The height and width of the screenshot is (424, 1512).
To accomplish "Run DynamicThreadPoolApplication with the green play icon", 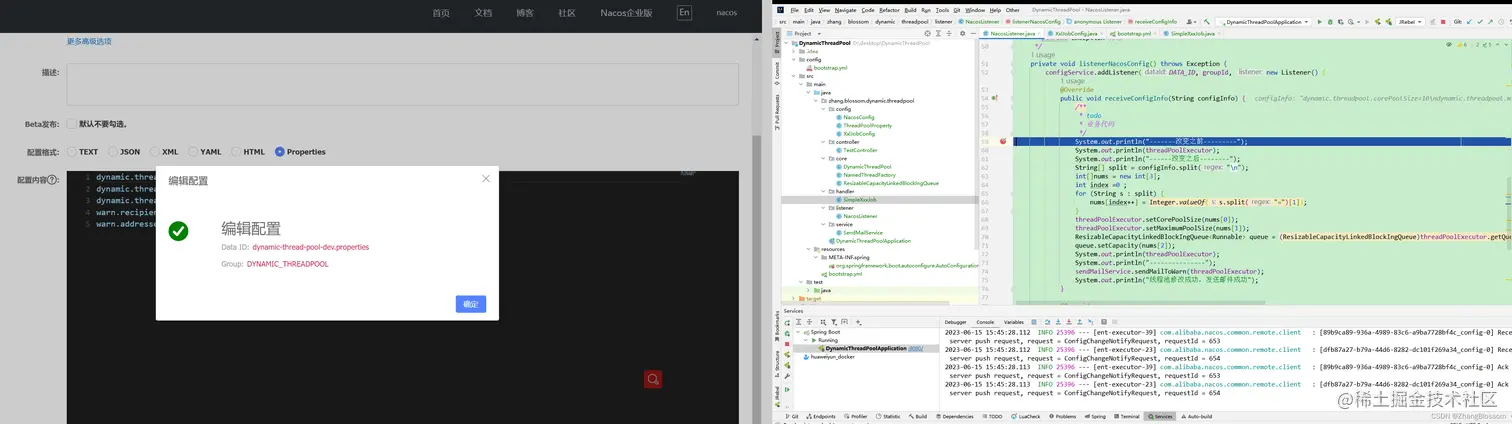I will pyautogui.click(x=1319, y=22).
